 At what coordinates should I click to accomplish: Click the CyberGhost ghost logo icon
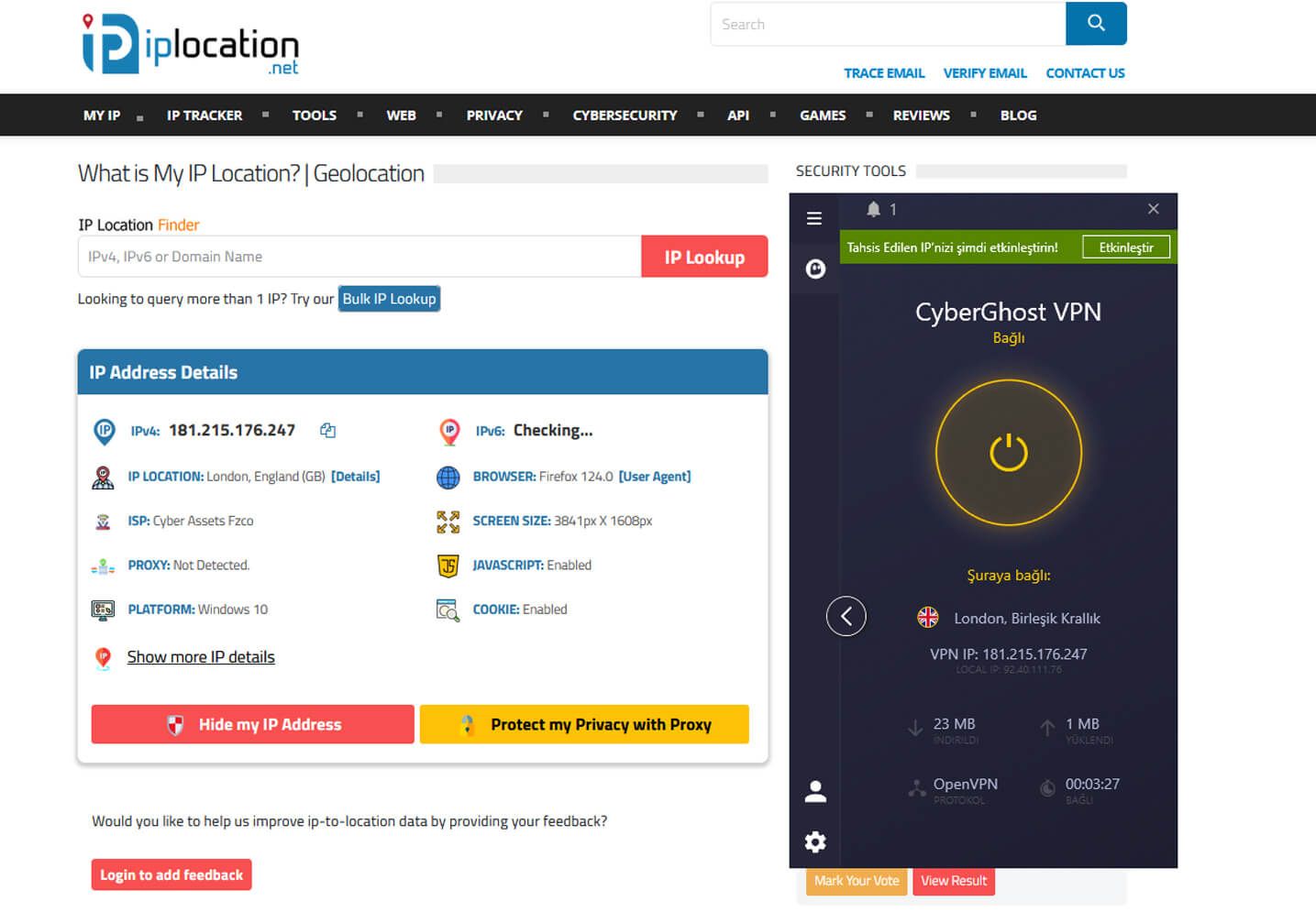pos(815,269)
